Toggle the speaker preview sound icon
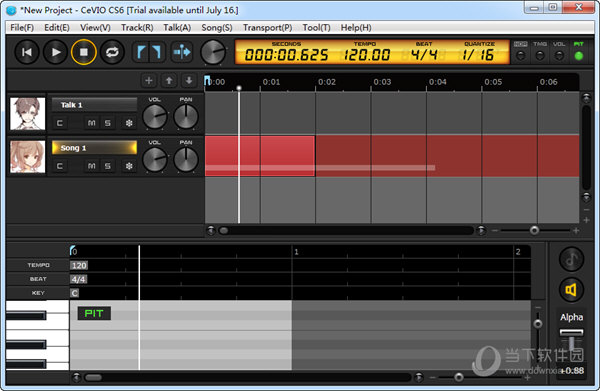Screen dimensions: 600x391 point(571,290)
